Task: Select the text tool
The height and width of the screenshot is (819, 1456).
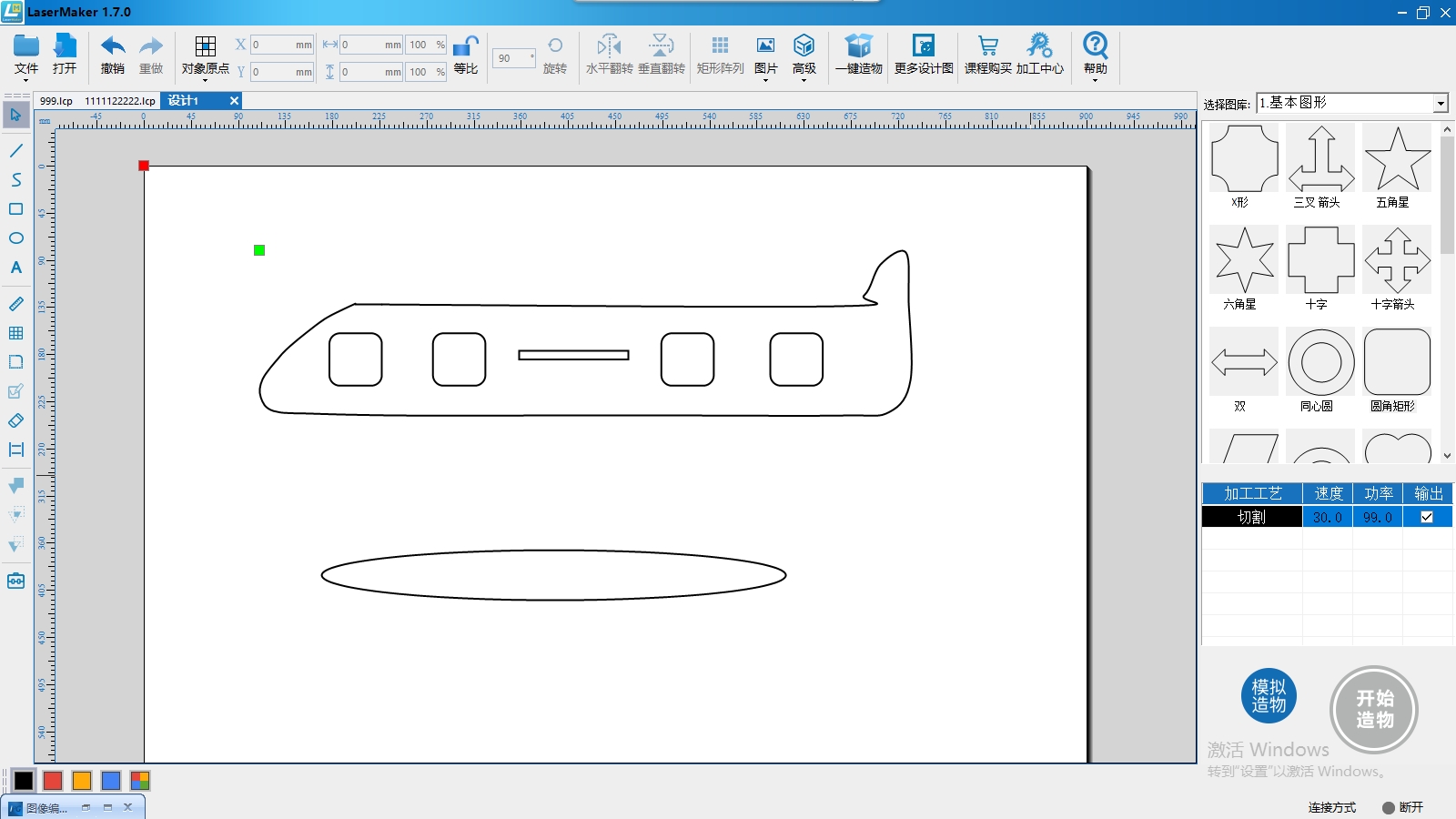Action: coord(15,268)
